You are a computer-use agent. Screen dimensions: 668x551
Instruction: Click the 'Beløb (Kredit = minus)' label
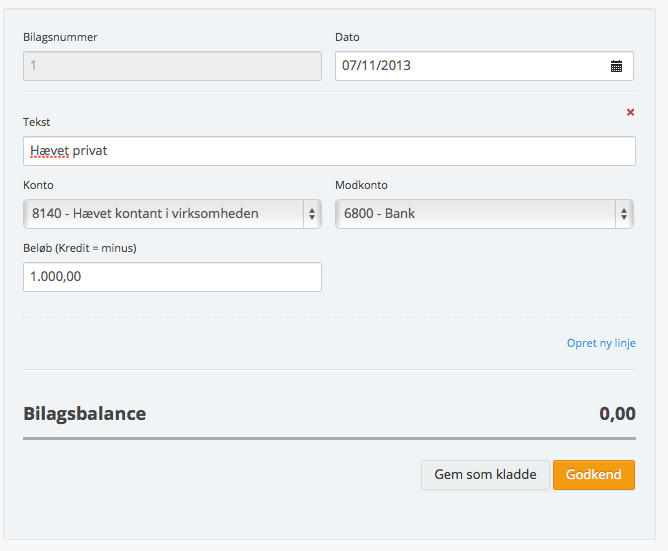[x=79, y=248]
